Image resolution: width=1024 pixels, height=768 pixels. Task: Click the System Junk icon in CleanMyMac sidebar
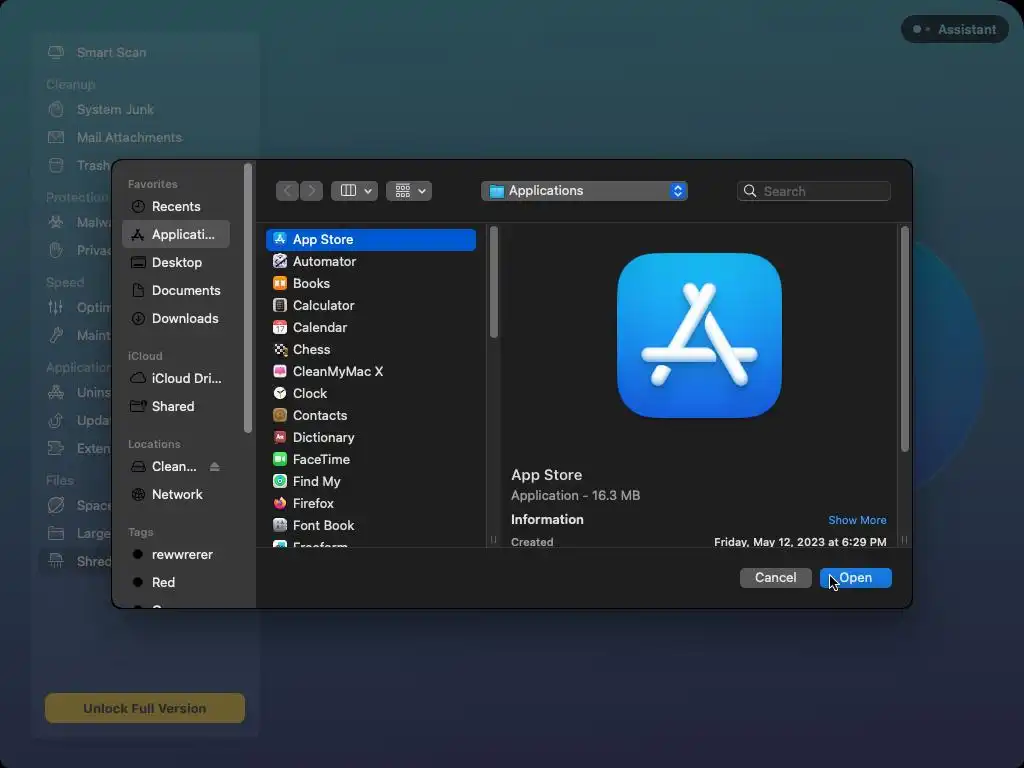56,109
